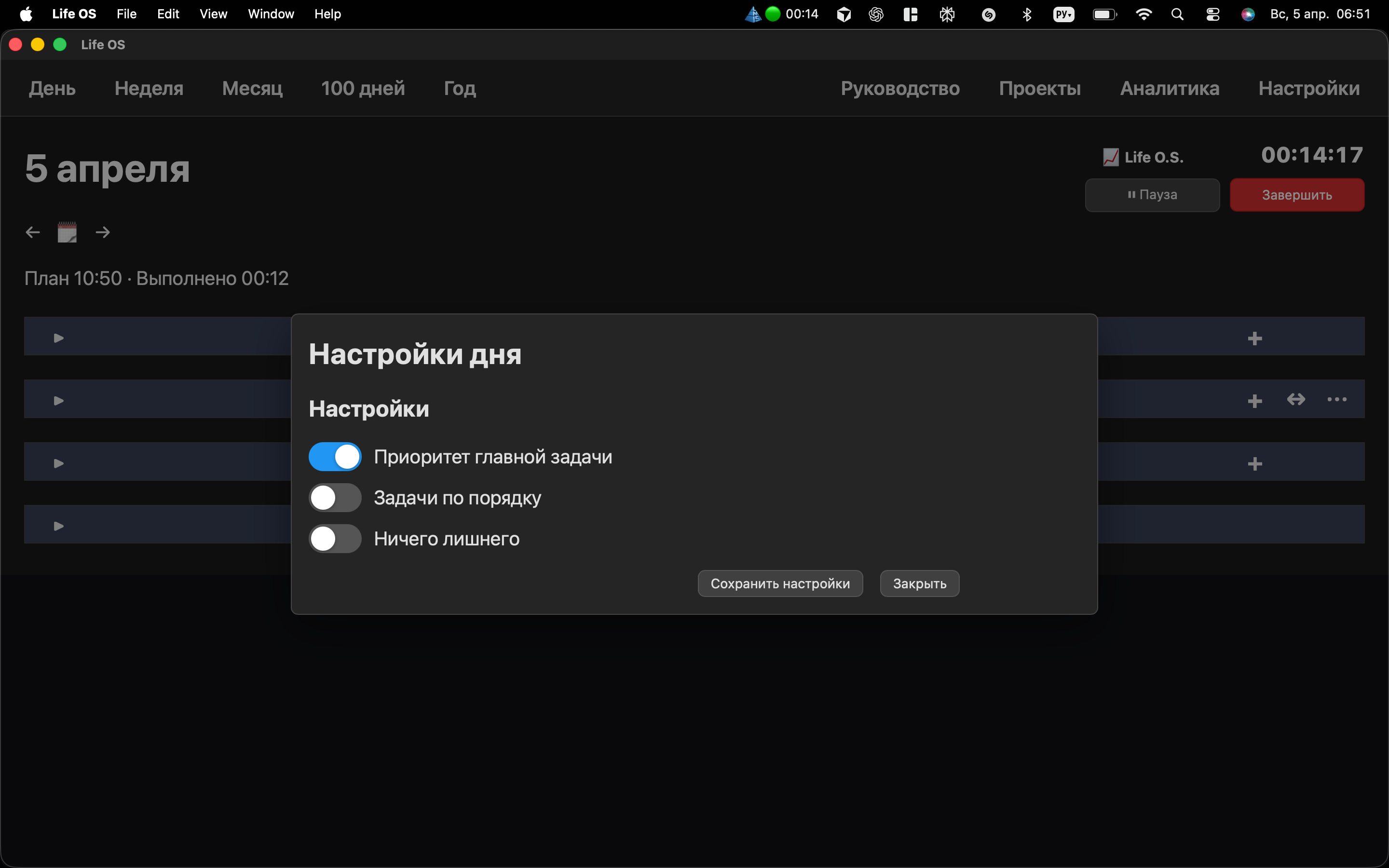Finish the session with 'Завершить'
The width and height of the screenshot is (1389, 868).
click(x=1296, y=195)
